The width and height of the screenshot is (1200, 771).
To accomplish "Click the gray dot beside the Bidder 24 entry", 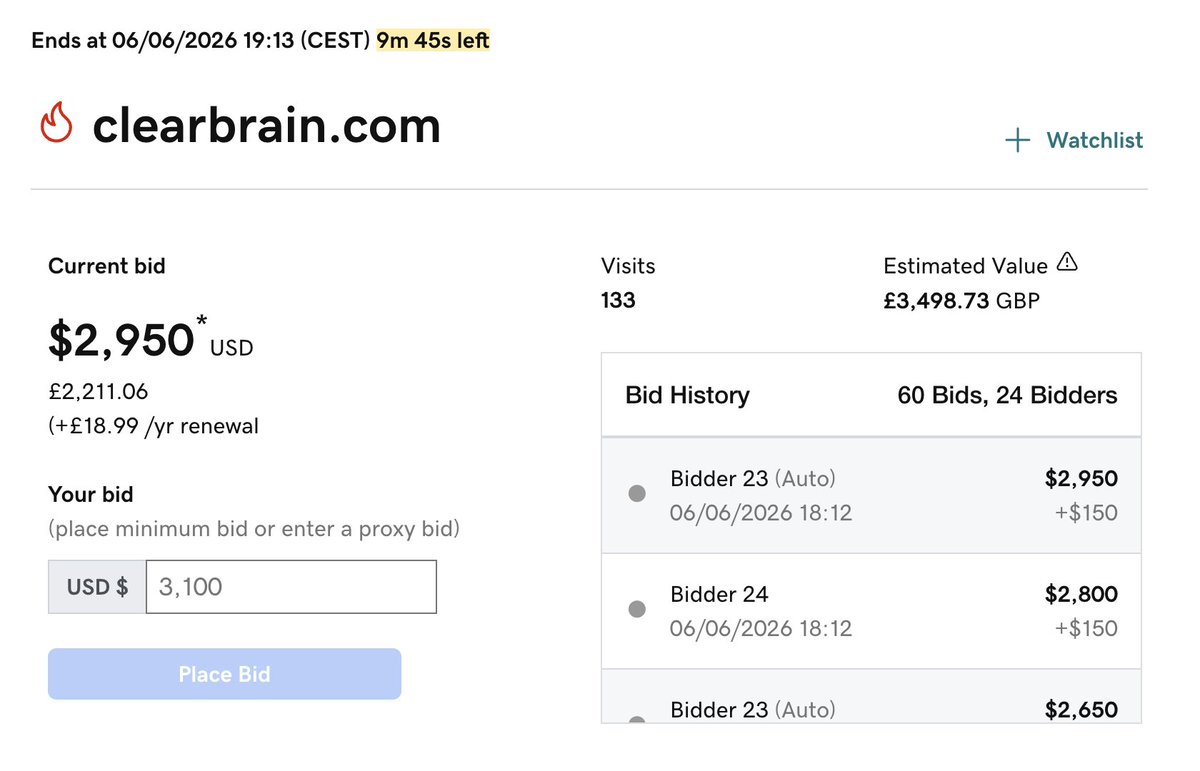I will [636, 609].
